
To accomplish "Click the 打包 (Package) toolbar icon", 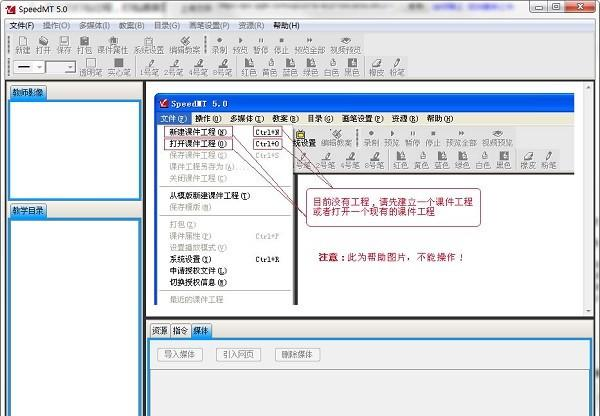I will [85, 45].
